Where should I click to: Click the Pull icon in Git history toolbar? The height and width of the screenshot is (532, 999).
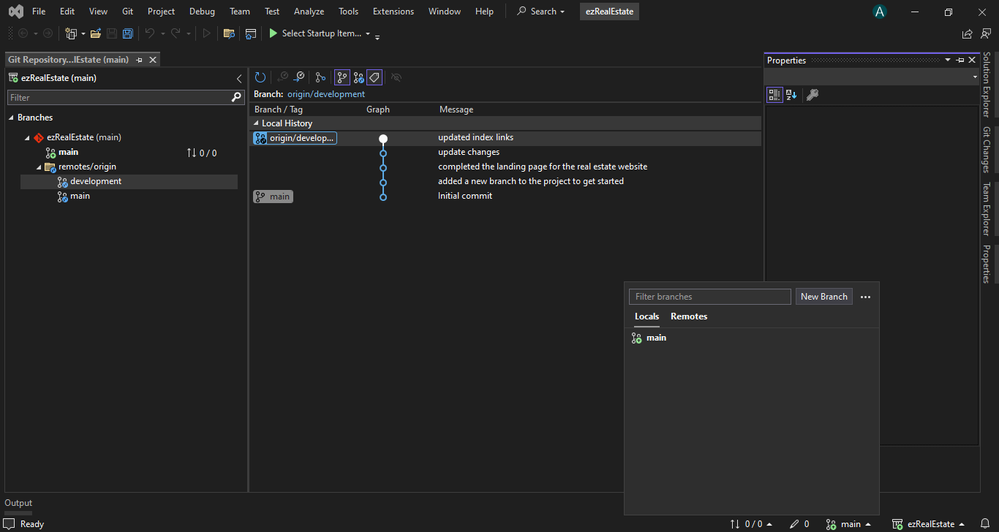[298, 78]
